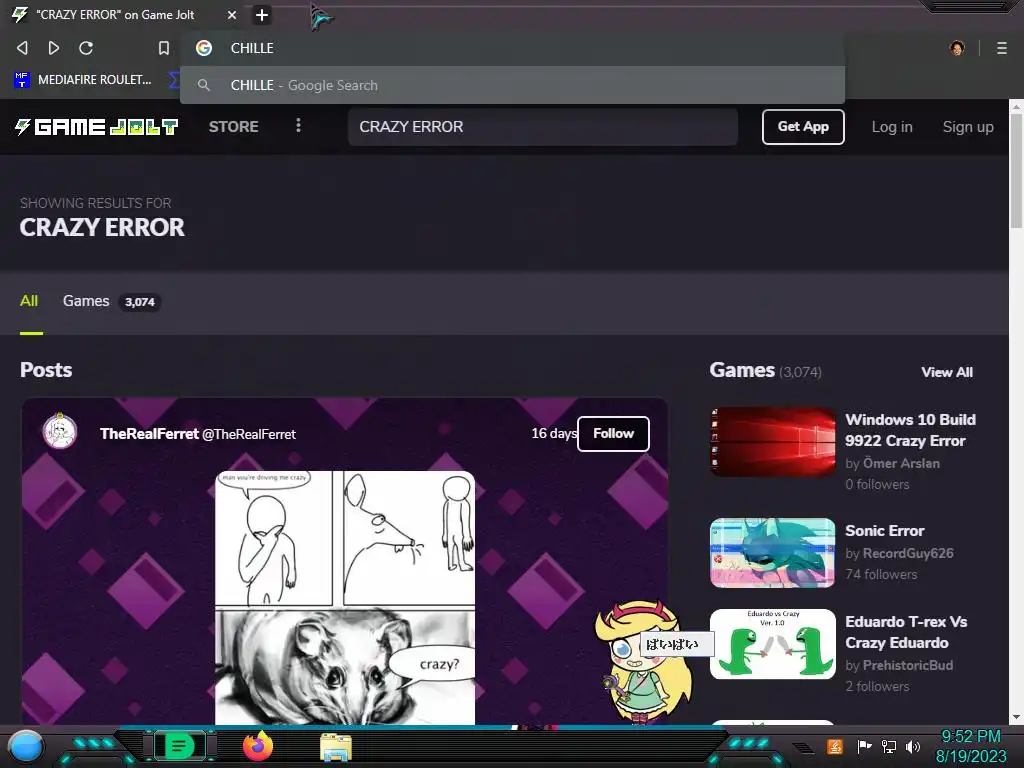1024x768 pixels.
Task: Open Eduardo T-rex Vs Crazy Eduardo title
Action: [906, 632]
